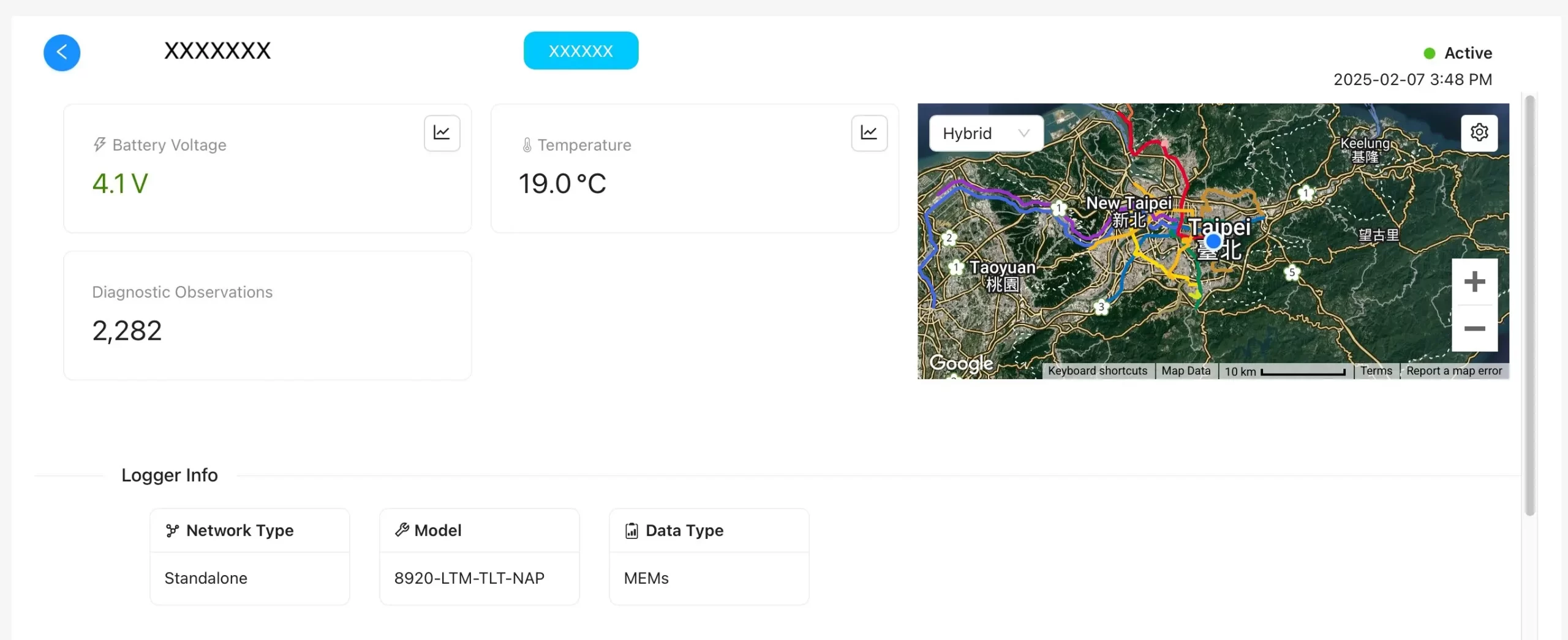The height and width of the screenshot is (640, 1568).
Task: Click Report a map error link
Action: [x=1453, y=371]
